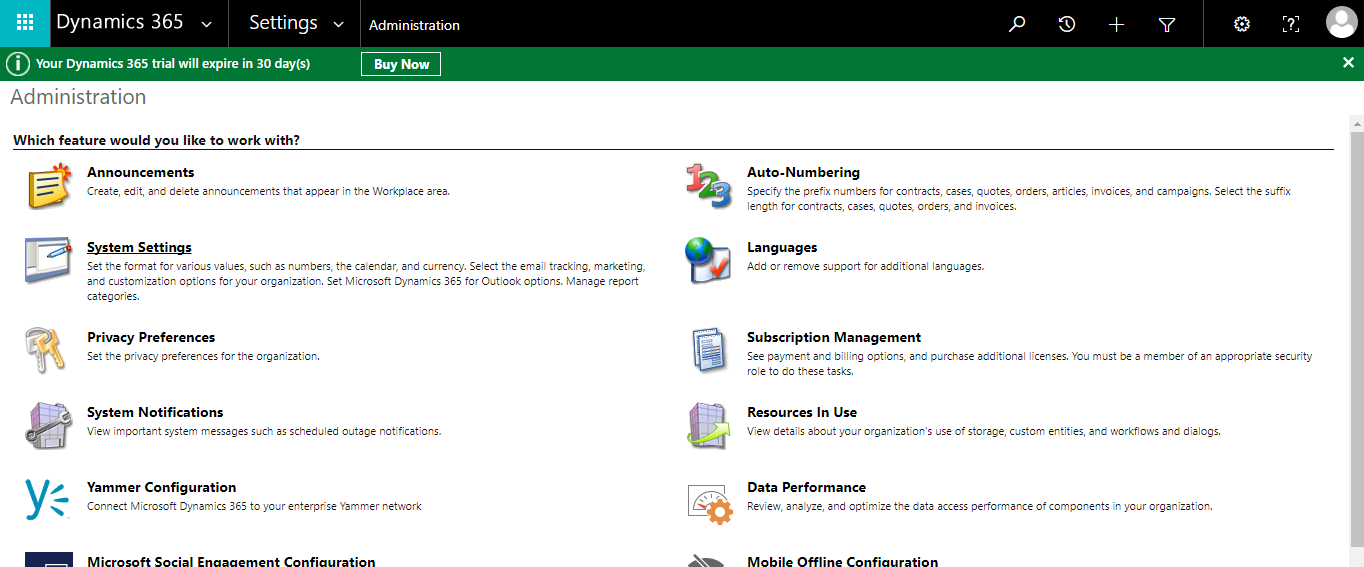The width and height of the screenshot is (1364, 567).
Task: Dismiss the trial expiration banner
Action: coord(1348,63)
